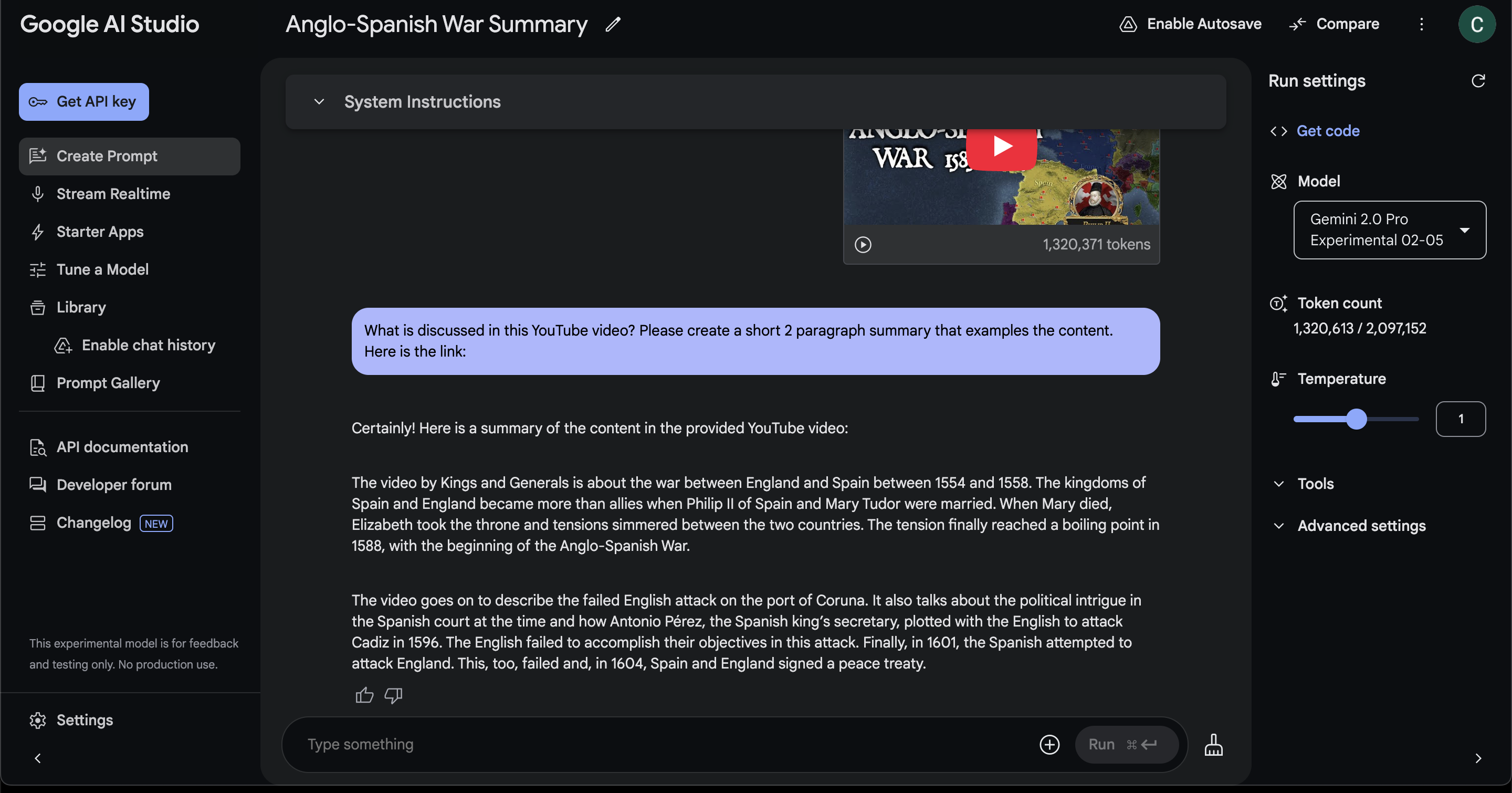Image resolution: width=1512 pixels, height=793 pixels.
Task: Open the three-dot more options menu
Action: click(x=1421, y=24)
